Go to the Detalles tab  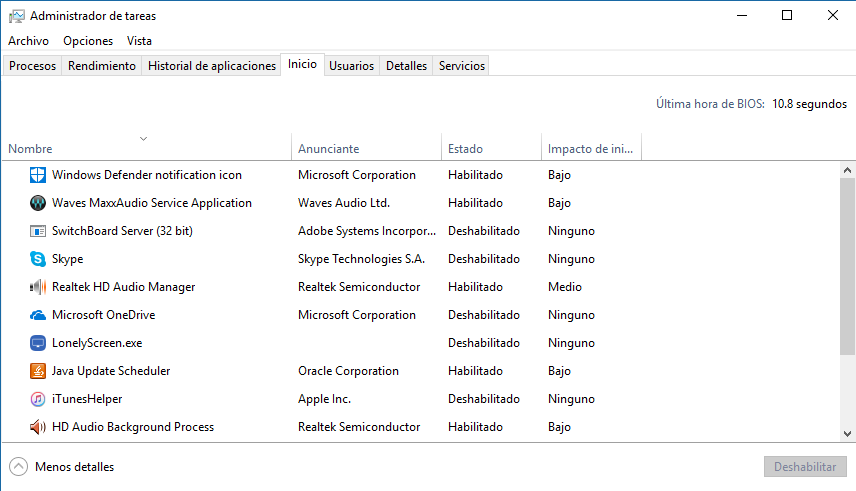pos(406,66)
